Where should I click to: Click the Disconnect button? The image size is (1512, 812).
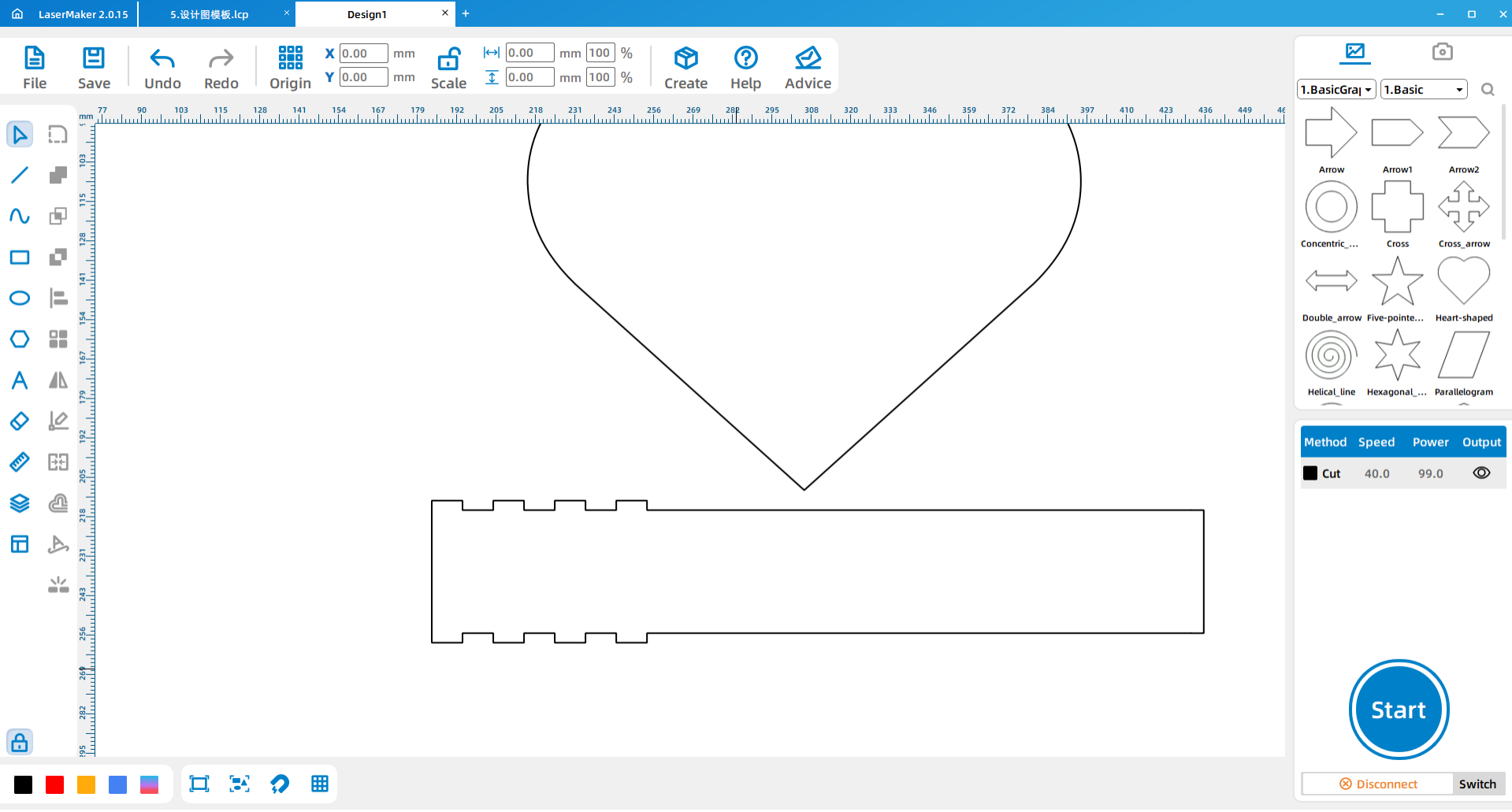pyautogui.click(x=1378, y=784)
